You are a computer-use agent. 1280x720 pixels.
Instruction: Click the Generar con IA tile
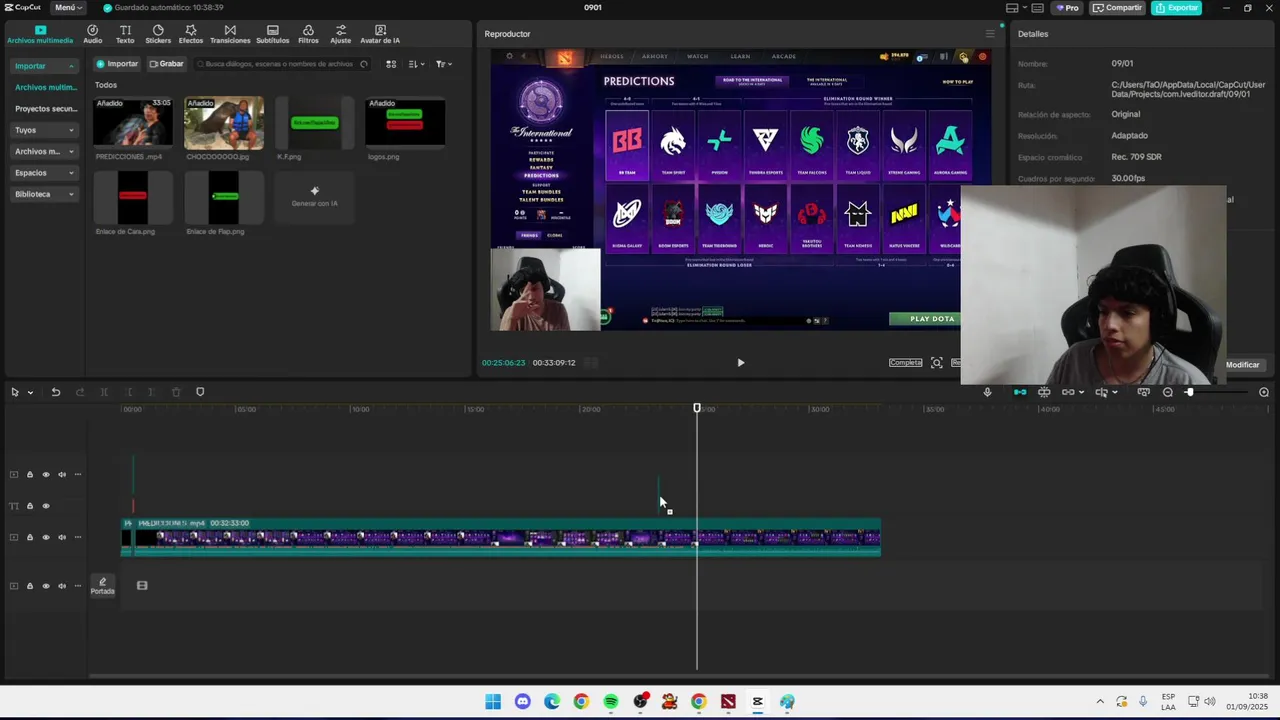tap(314, 198)
